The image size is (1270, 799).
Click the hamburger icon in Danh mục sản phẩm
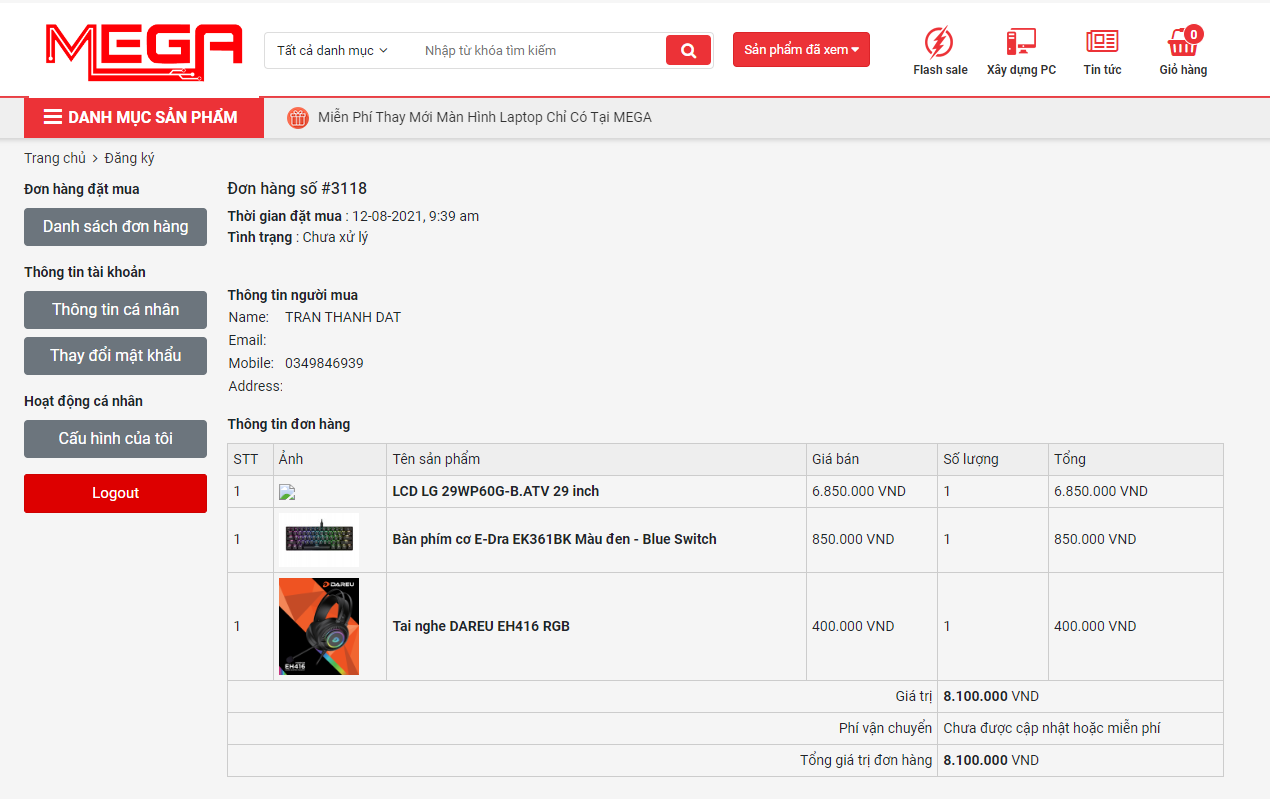[53, 118]
